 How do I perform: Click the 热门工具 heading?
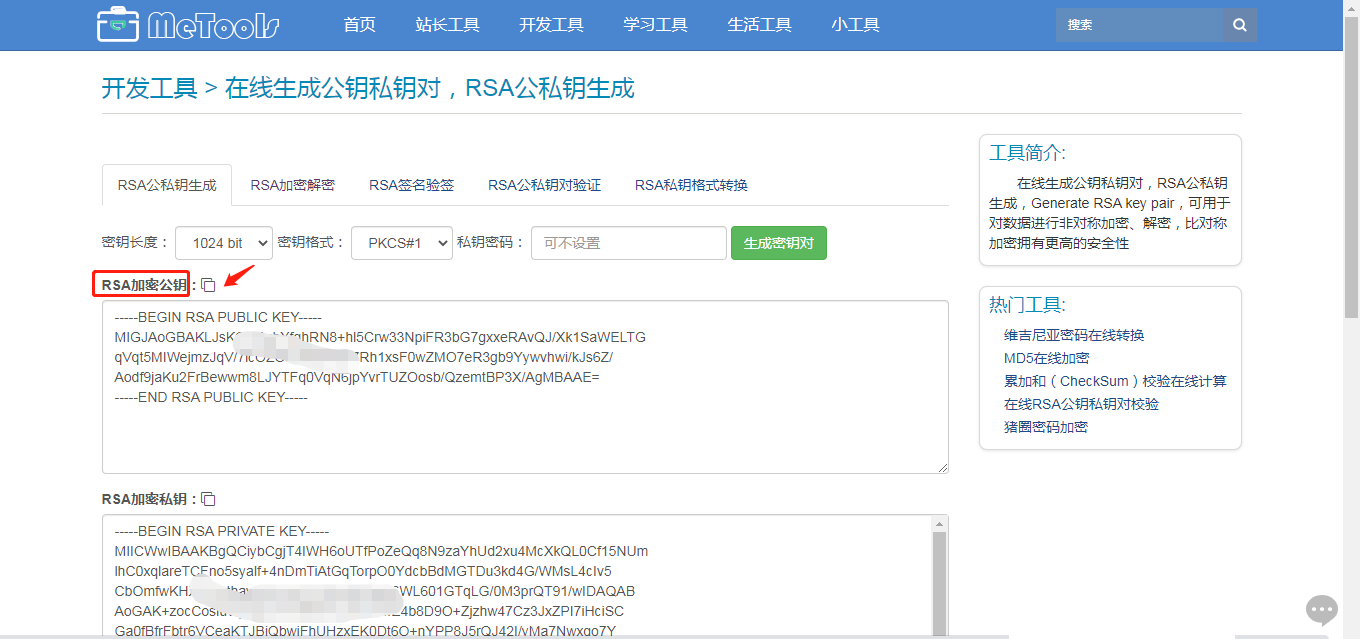coord(1027,305)
